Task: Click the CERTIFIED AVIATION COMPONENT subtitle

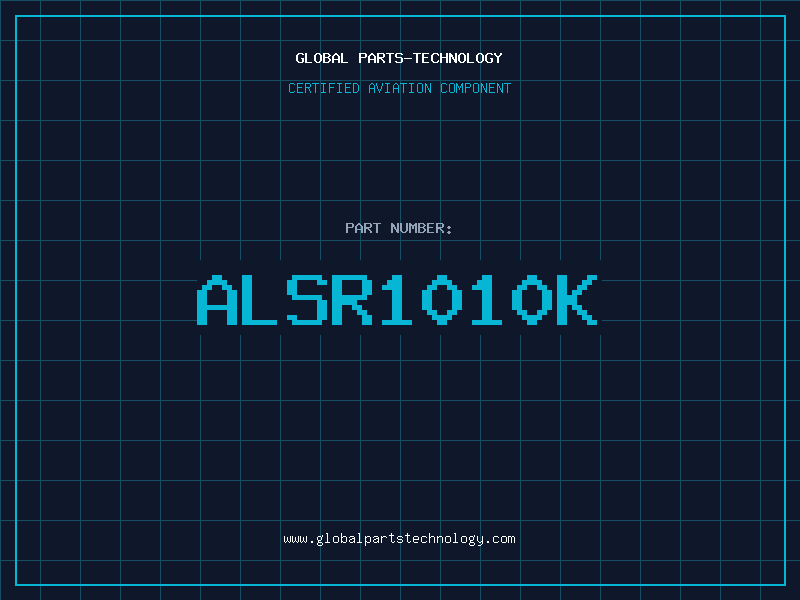Action: [x=399, y=88]
